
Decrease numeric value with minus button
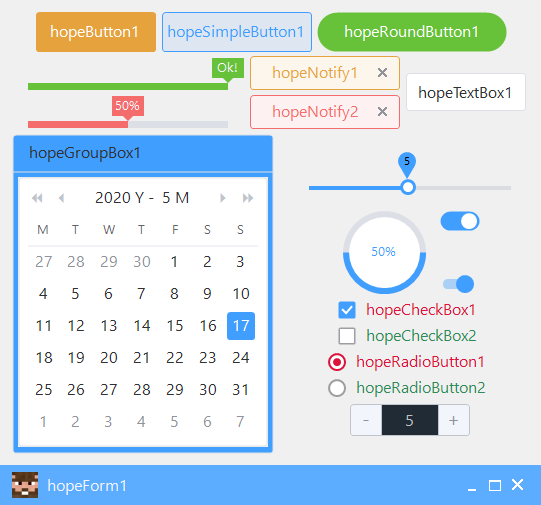tap(366, 420)
